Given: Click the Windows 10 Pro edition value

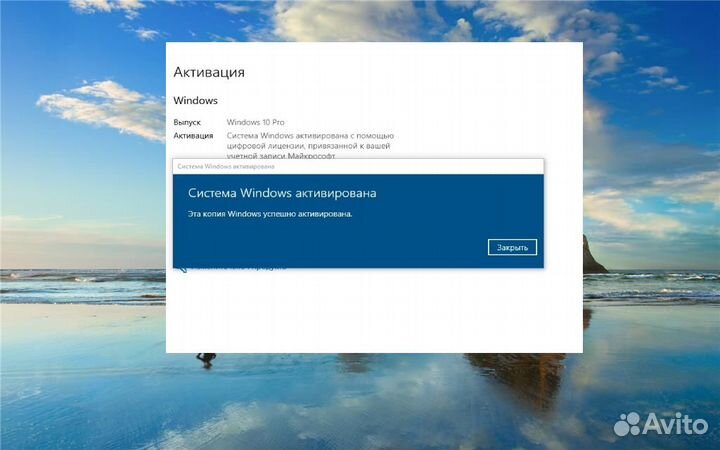Looking at the screenshot, I should click(255, 122).
